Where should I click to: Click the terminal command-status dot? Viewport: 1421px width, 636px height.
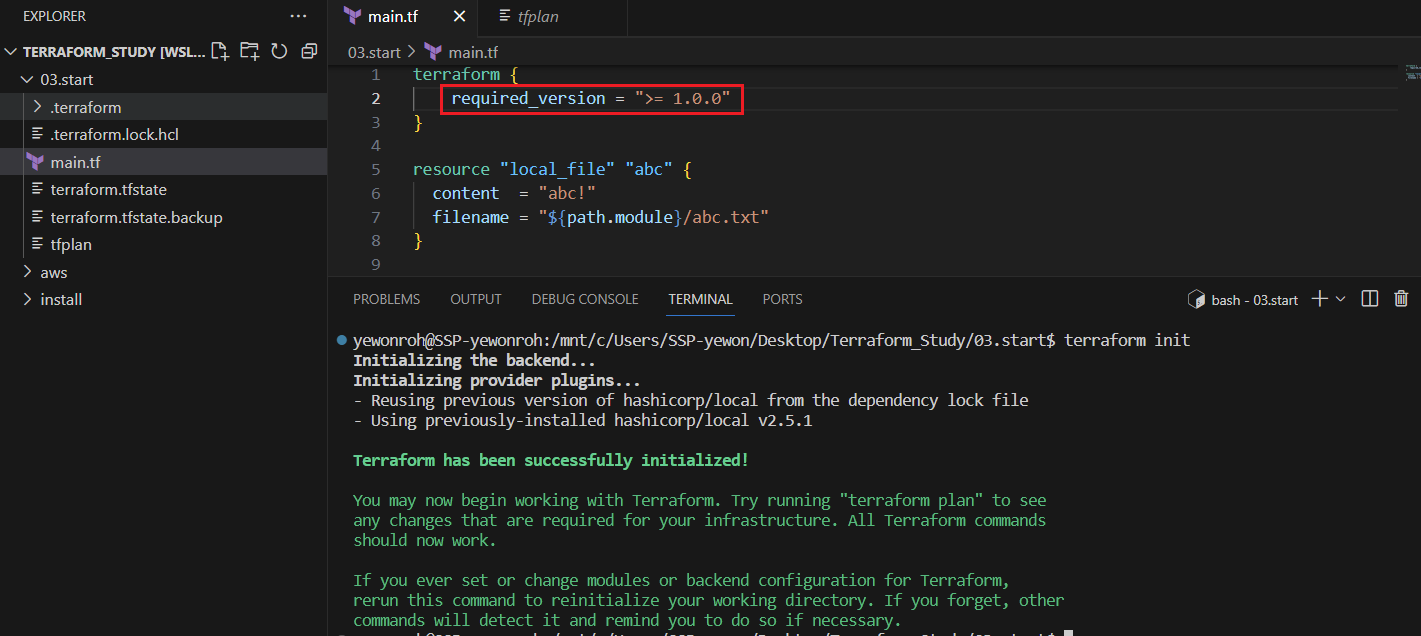pos(342,340)
